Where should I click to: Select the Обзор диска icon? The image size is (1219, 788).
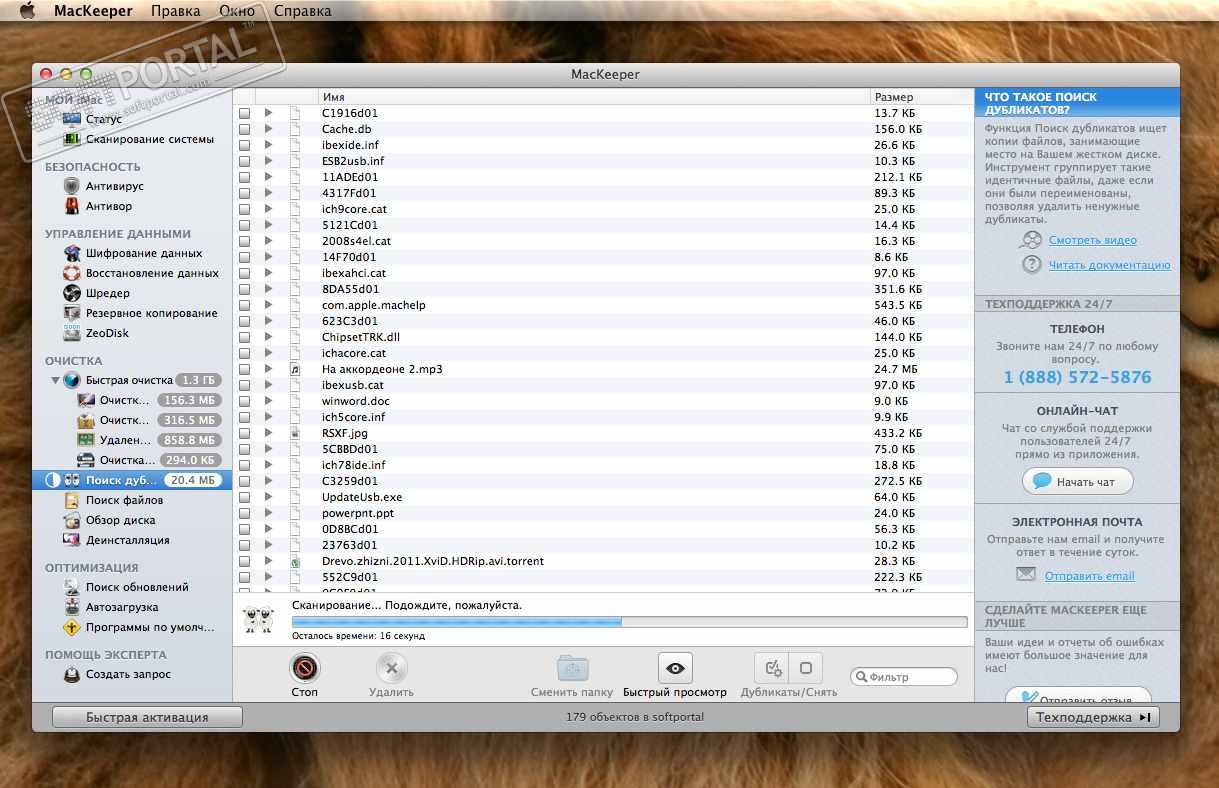(x=72, y=520)
